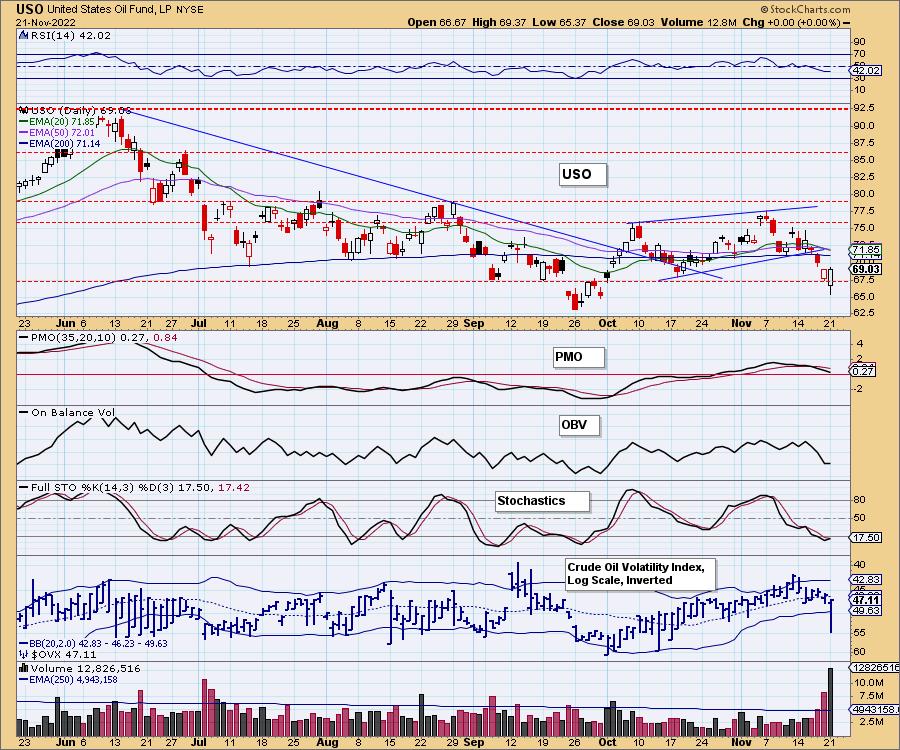Click the StockCharts.com watermark link

[805, 9]
